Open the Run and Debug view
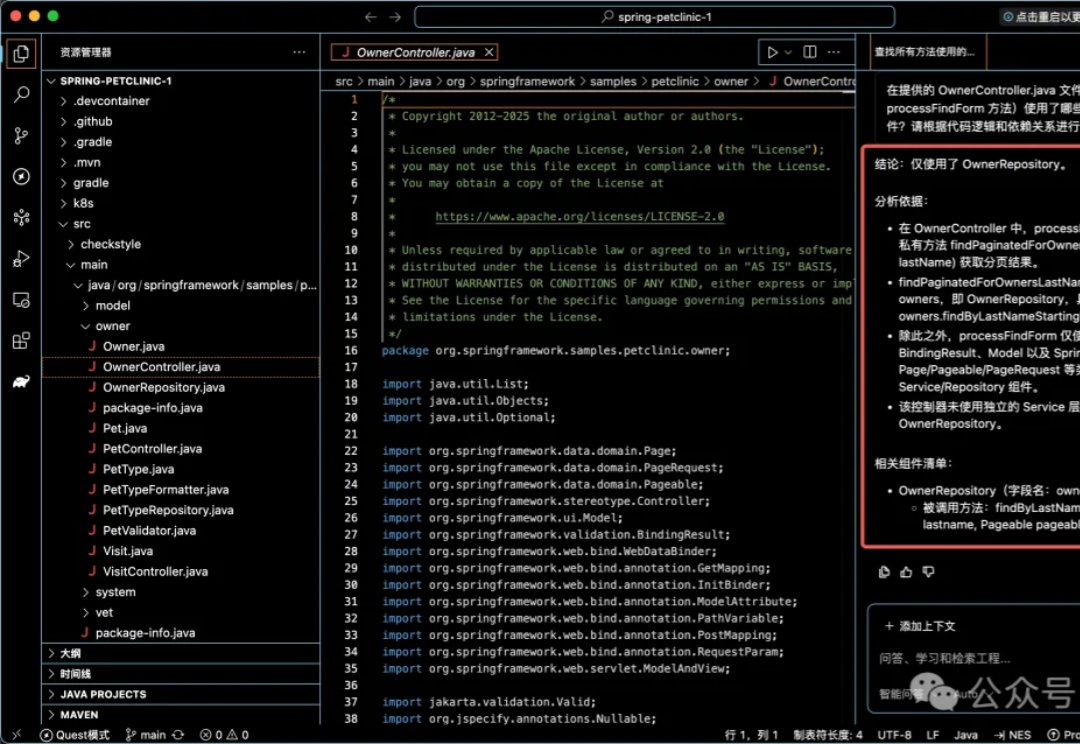The height and width of the screenshot is (744, 1080). tap(21, 259)
